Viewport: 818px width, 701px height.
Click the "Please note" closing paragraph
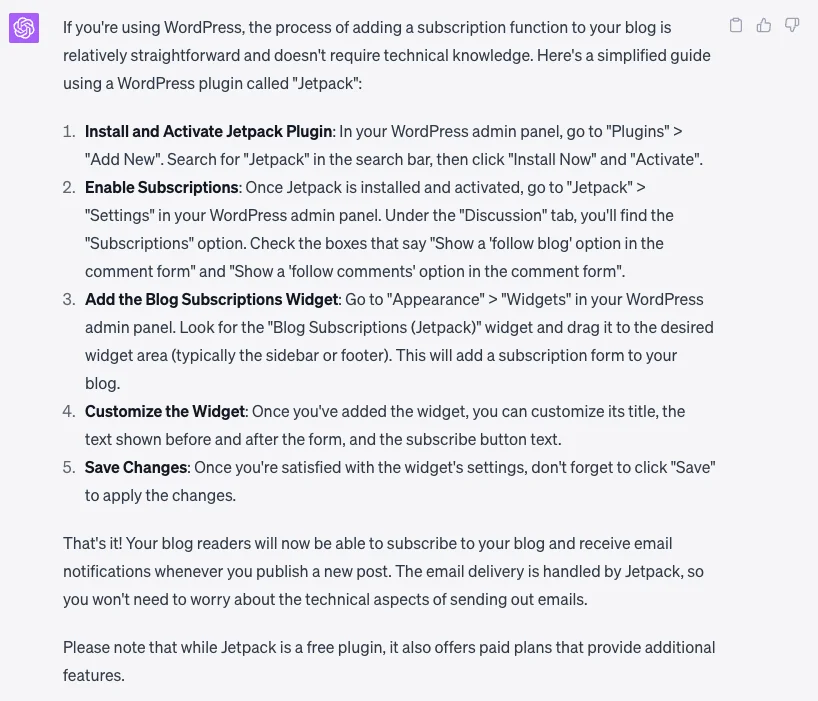click(387, 661)
